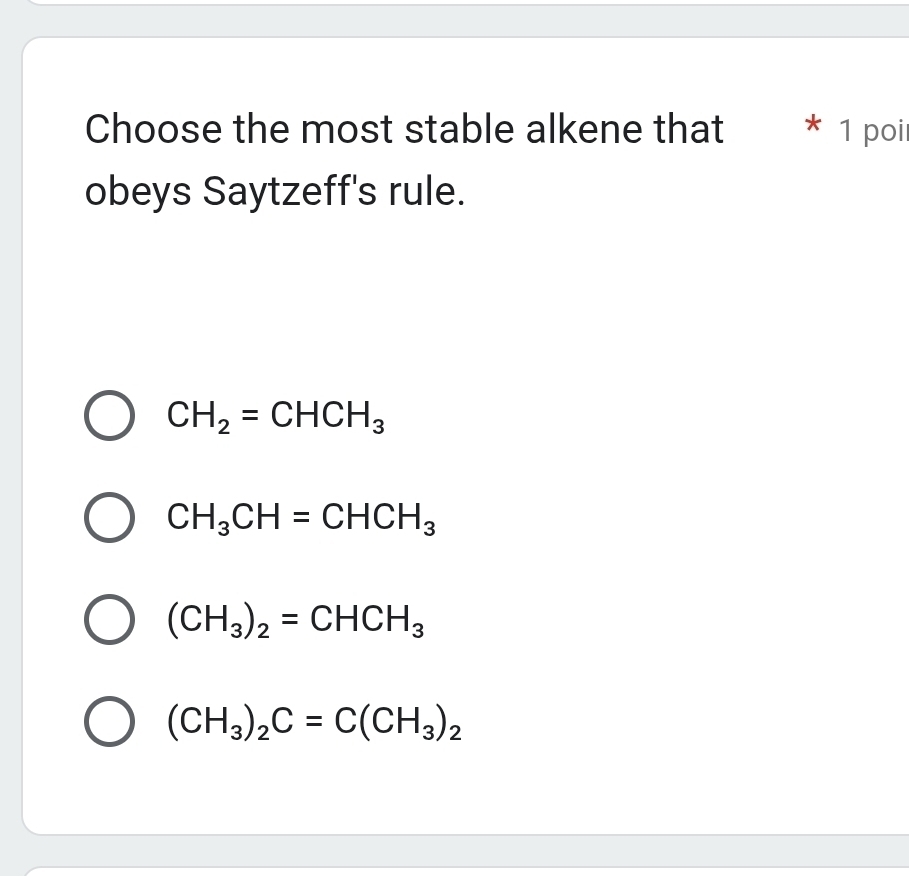Choose the first answer option circle
This screenshot has width=909, height=876.
(x=110, y=415)
